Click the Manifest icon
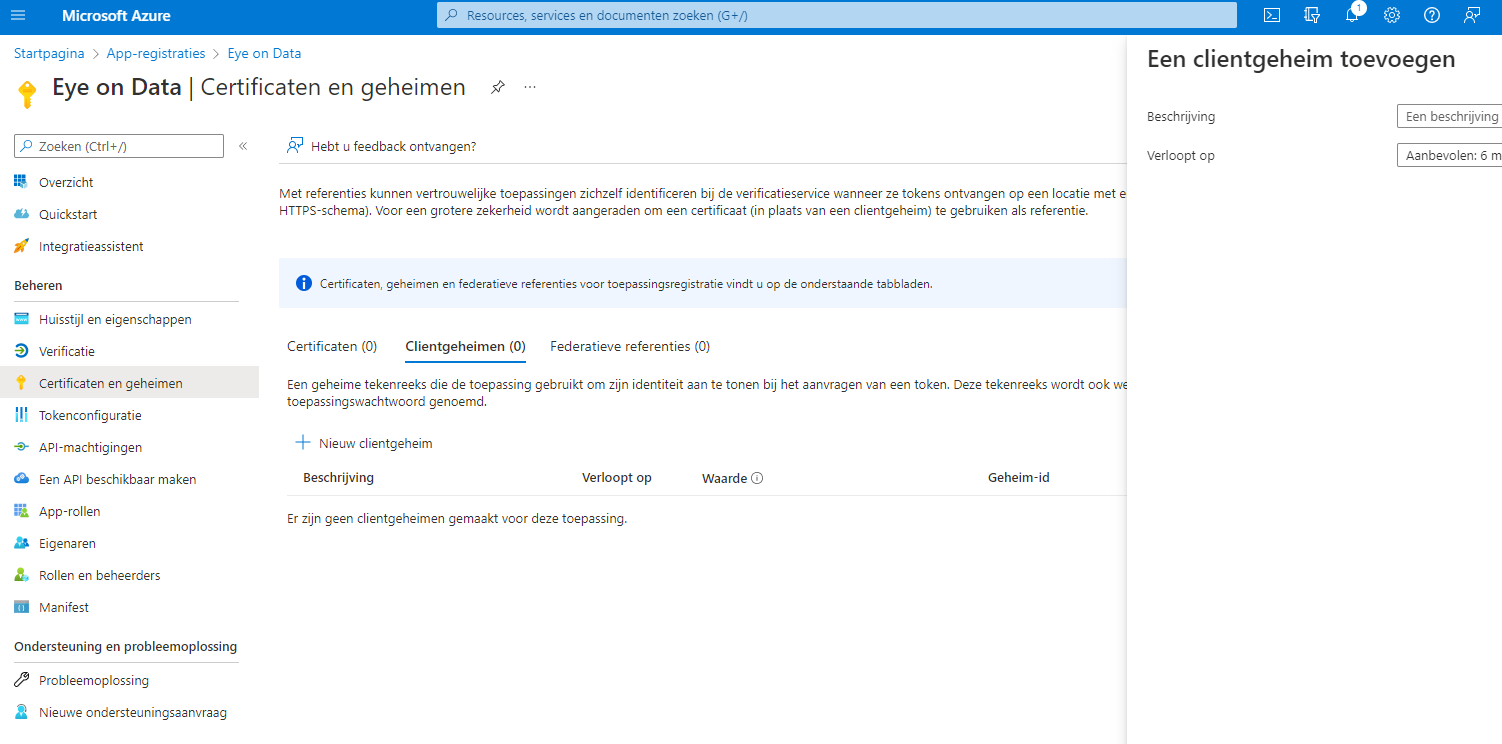The width and height of the screenshot is (1502, 744). coord(21,607)
